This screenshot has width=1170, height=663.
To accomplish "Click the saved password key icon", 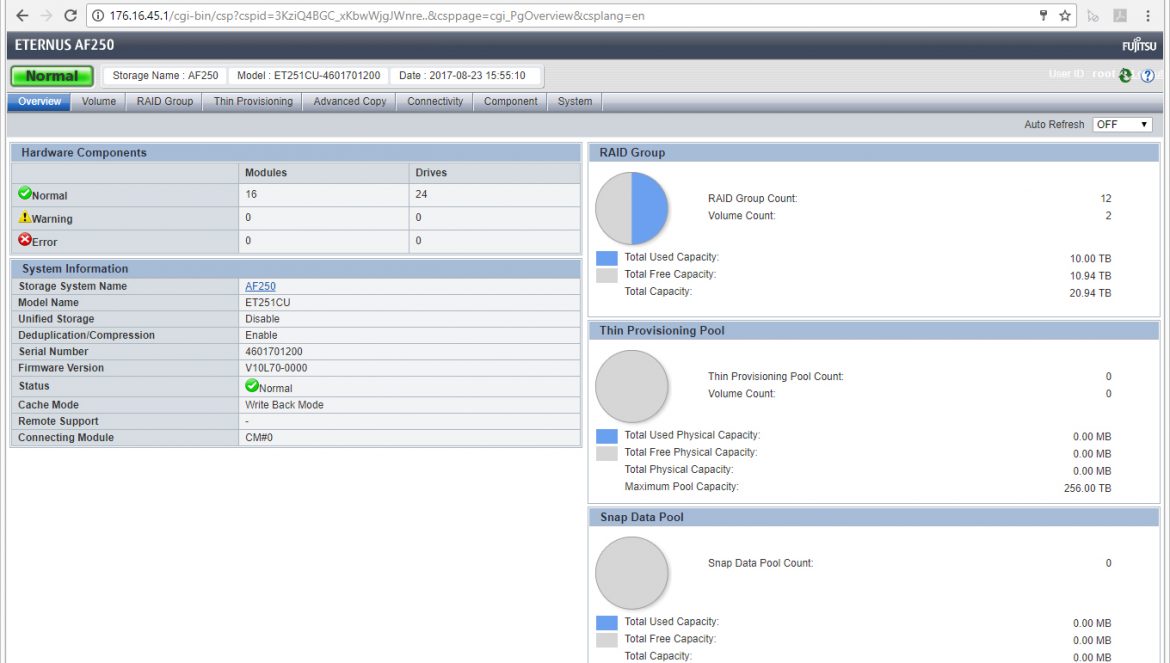I will (x=1043, y=16).
